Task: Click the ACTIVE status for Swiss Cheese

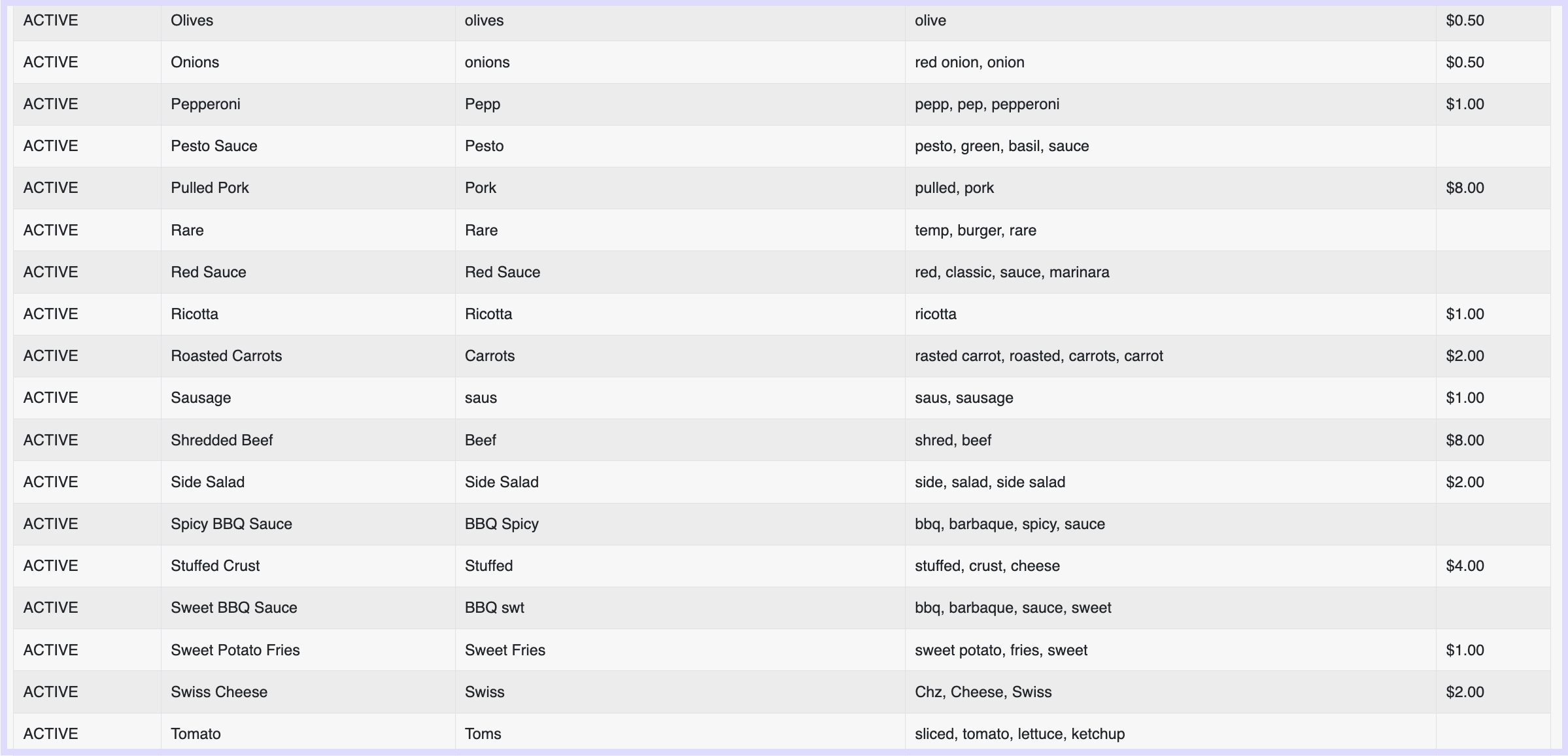Action: (50, 692)
